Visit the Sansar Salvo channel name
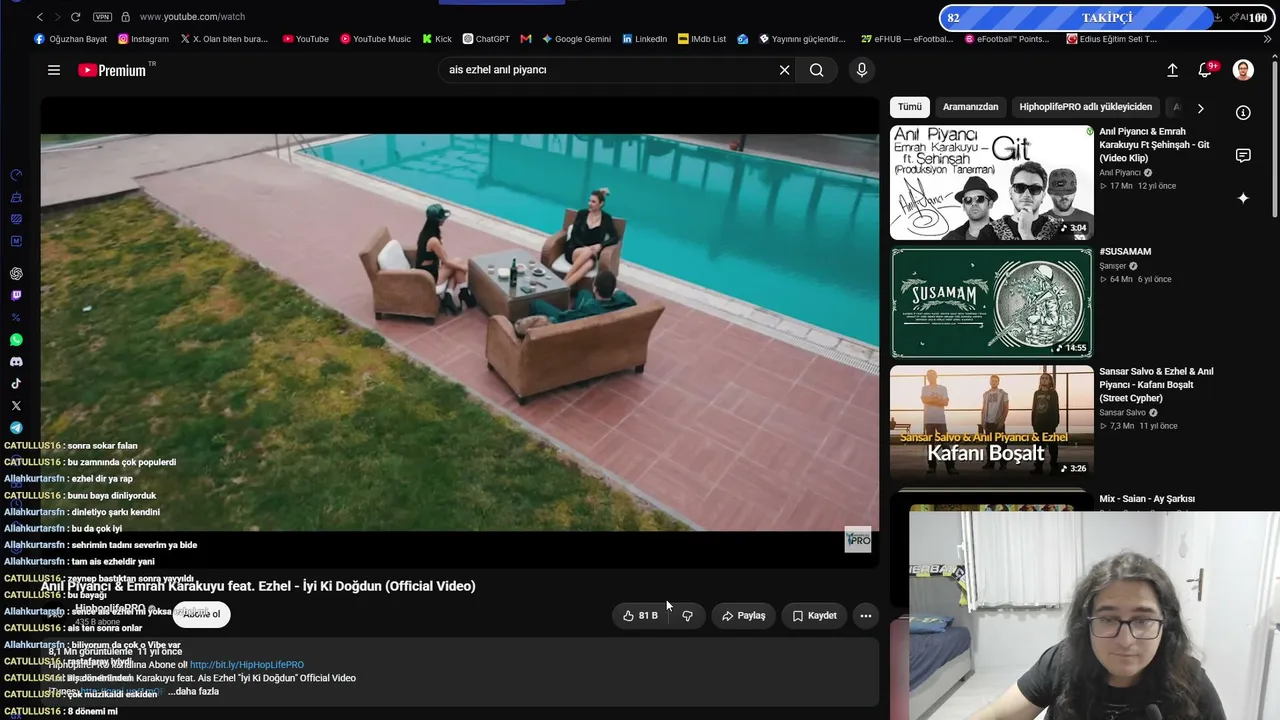The image size is (1280, 720). point(1122,413)
